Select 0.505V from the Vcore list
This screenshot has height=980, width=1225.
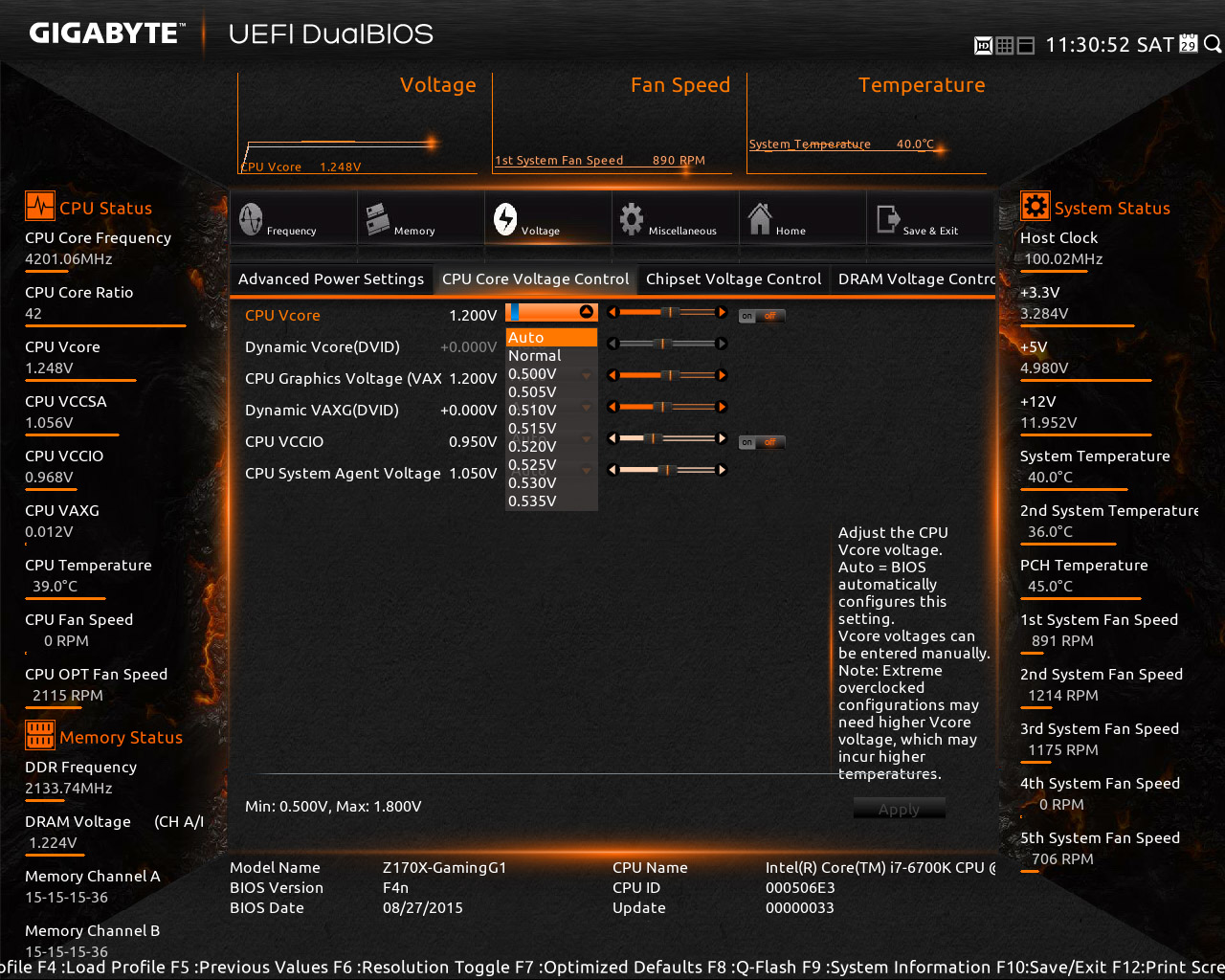click(551, 391)
